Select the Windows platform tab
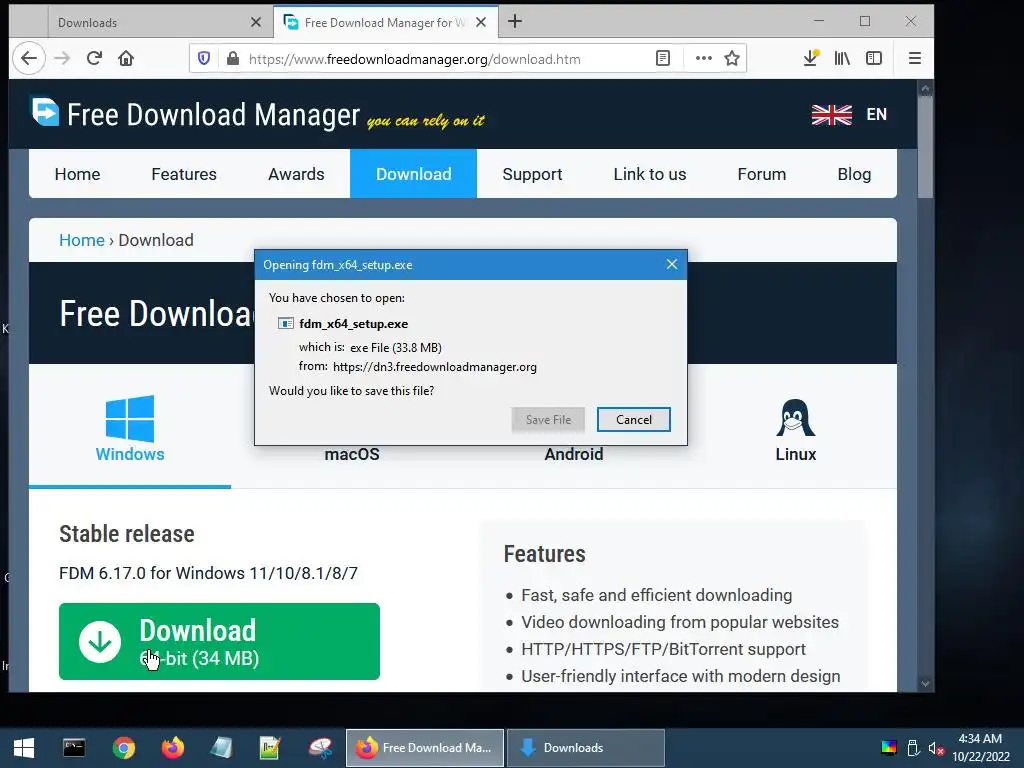Viewport: 1024px width, 768px height. click(130, 428)
